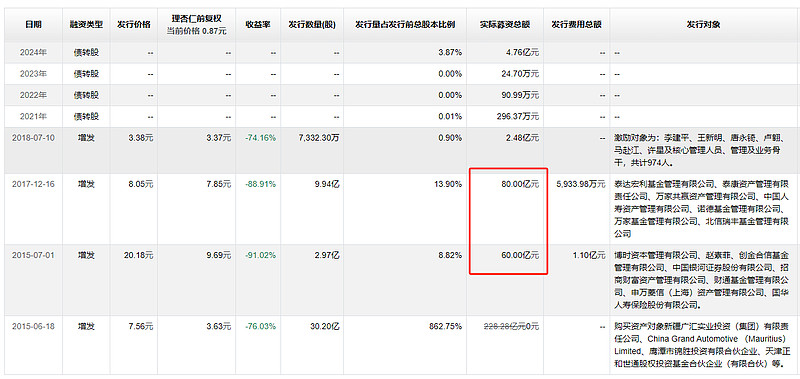Click the 60.00亿元 raised amount

tap(520, 255)
